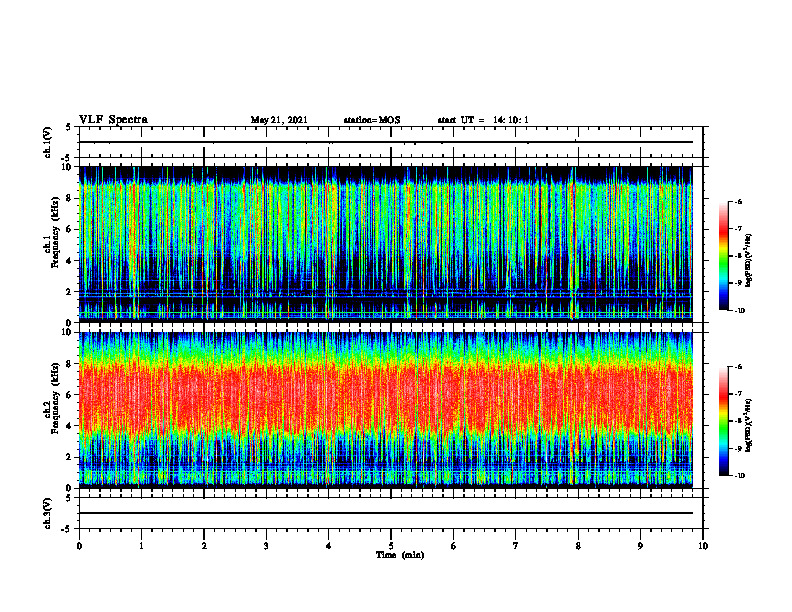Click the ch.1 color bar log(PSD) label

(x=749, y=261)
